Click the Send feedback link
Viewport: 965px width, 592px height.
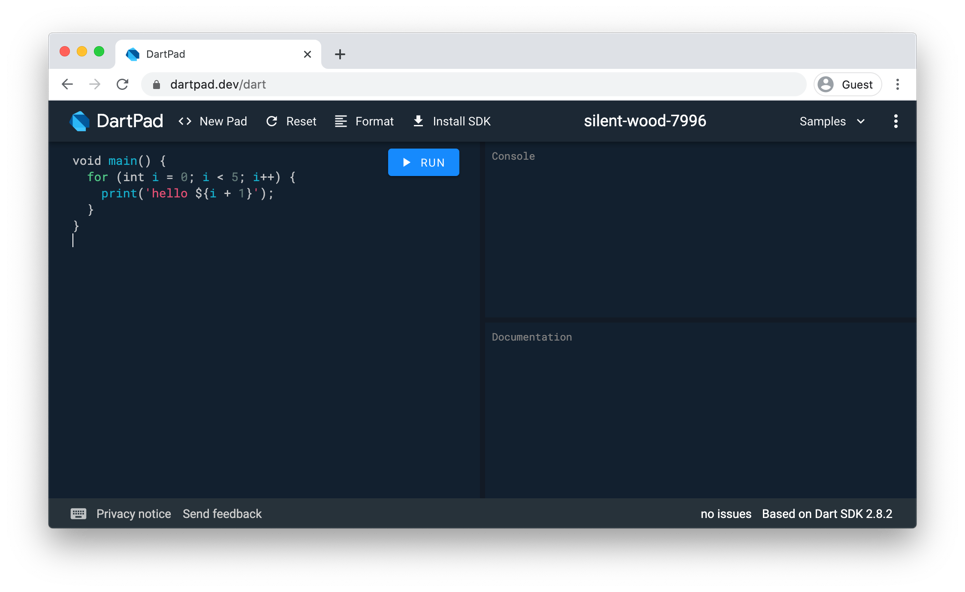(222, 513)
